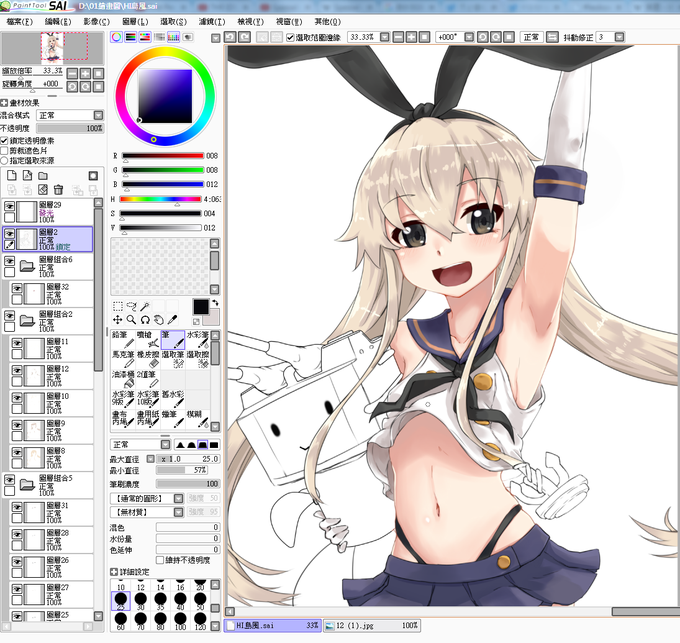Create a new normal layer
The height and width of the screenshot is (643, 680).
12,175
